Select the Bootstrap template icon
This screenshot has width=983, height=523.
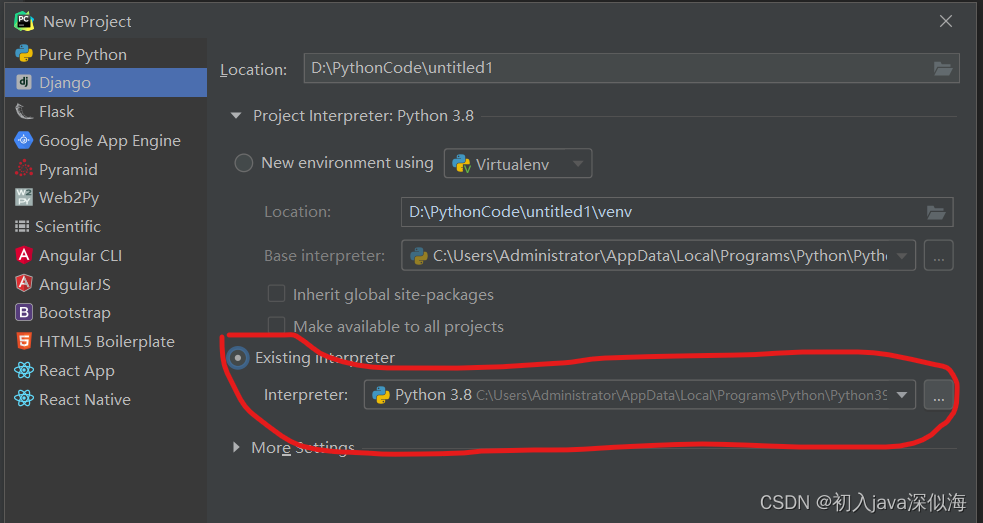coord(24,313)
